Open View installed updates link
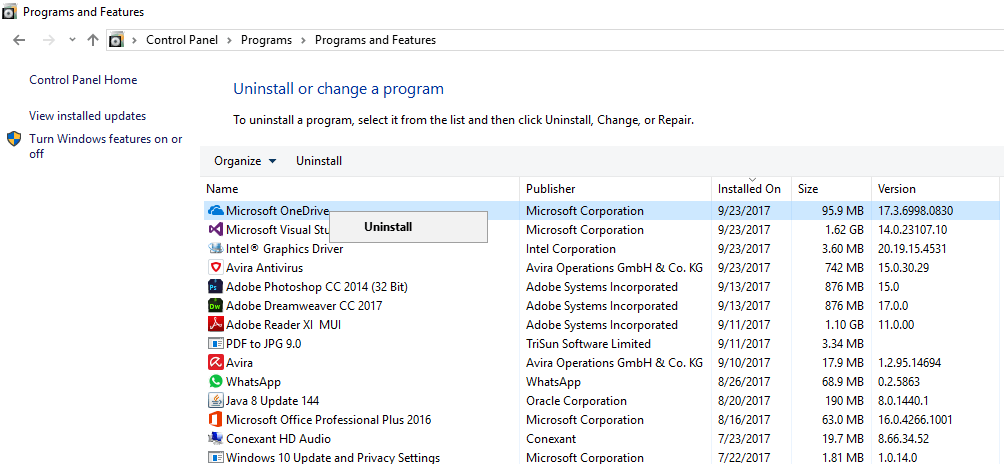The width and height of the screenshot is (1004, 464). pos(88,116)
